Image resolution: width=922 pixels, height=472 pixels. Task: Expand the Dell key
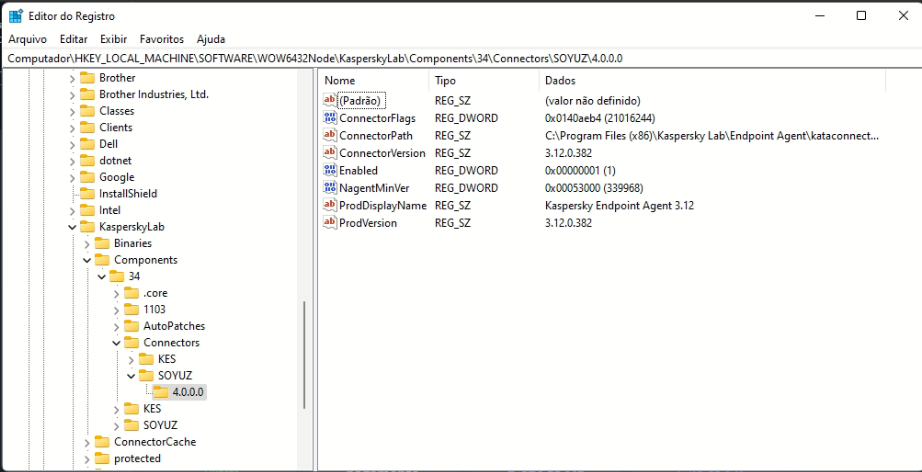pos(72,144)
